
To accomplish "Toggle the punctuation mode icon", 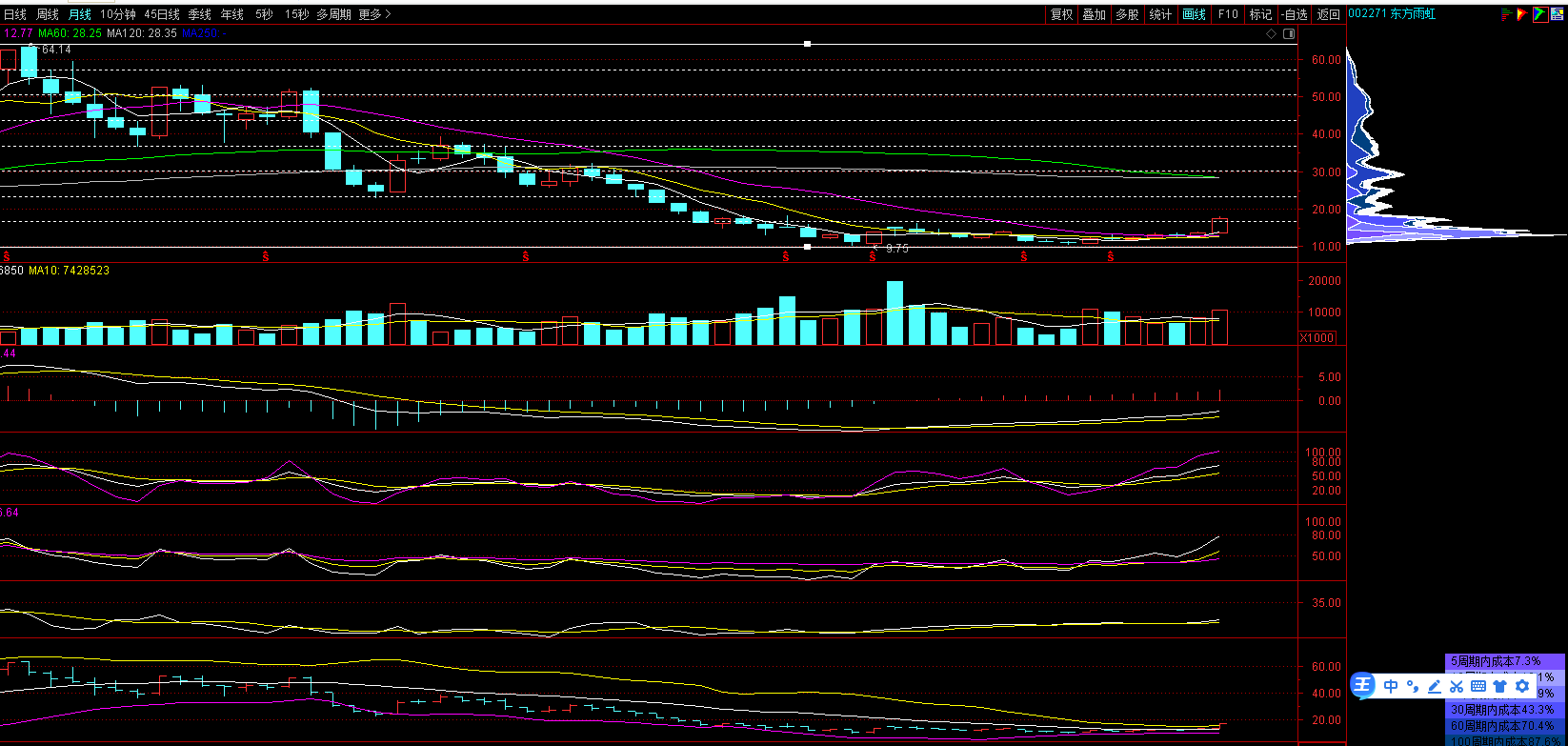I will 1412,686.
